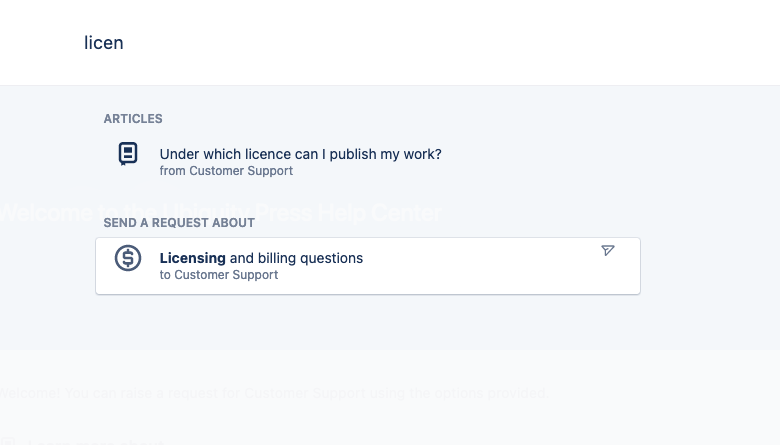Click the faded Help Center welcome heading
Viewport: 780px width, 445px height.
point(220,213)
